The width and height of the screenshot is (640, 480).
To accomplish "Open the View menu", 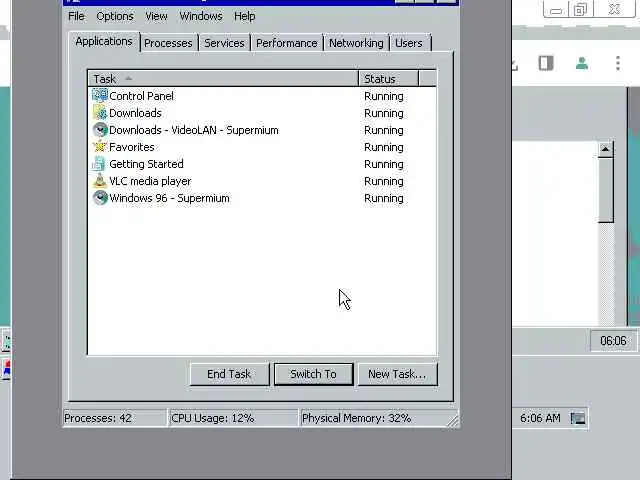I will 156,16.
